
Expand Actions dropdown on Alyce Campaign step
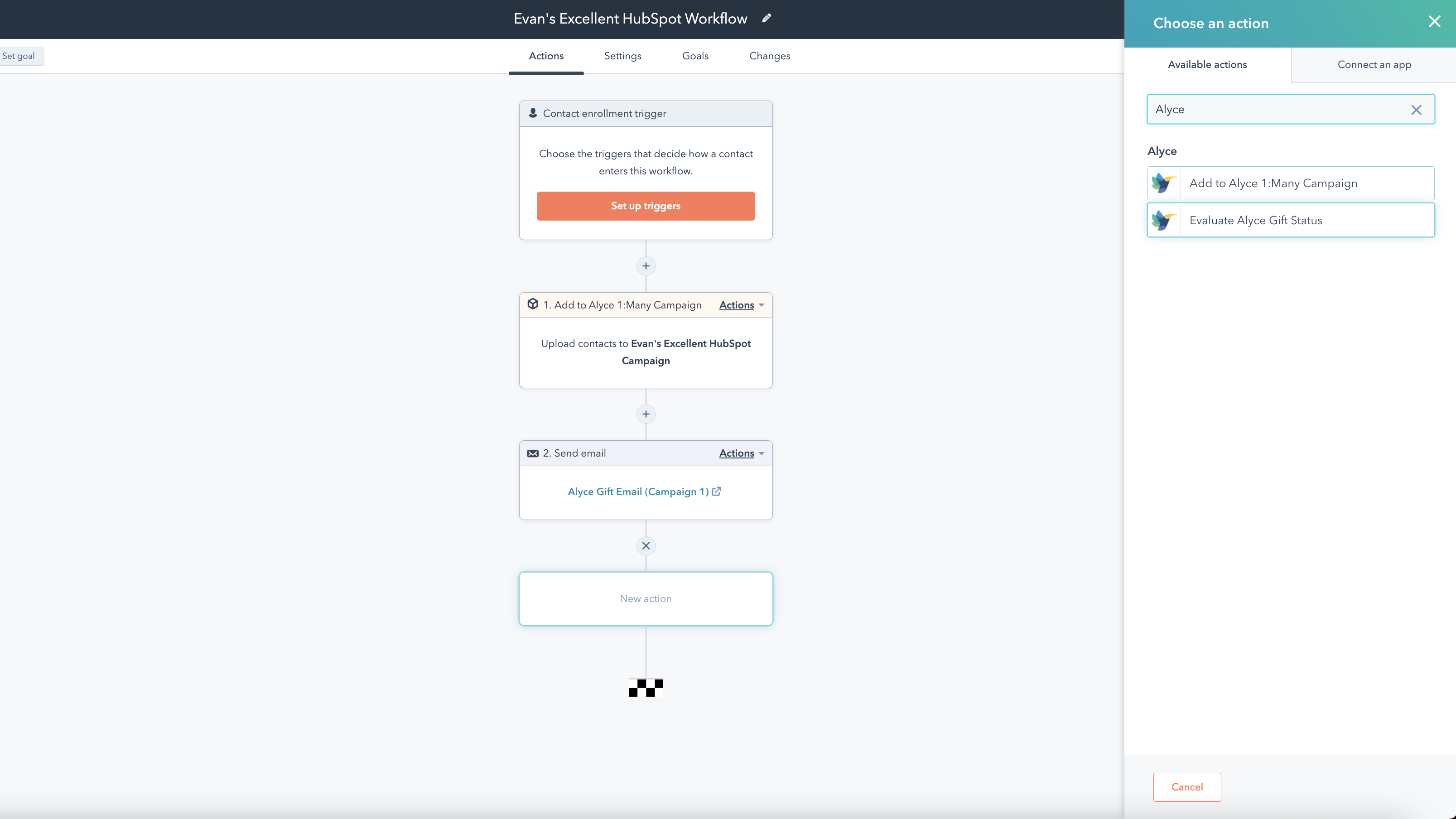click(741, 305)
